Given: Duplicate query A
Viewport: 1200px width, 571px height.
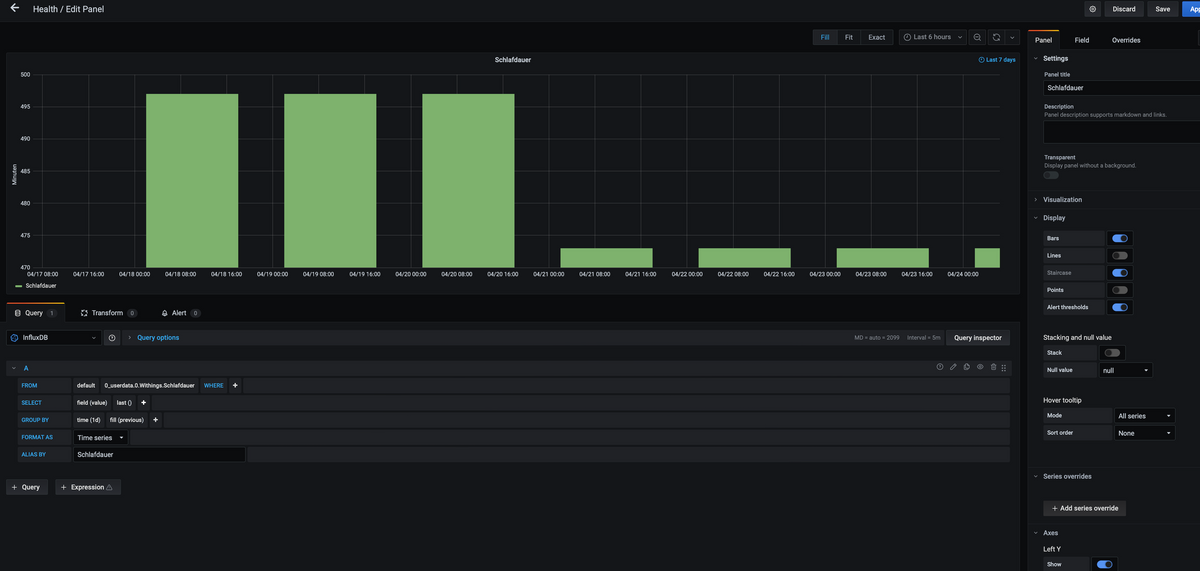Looking at the screenshot, I should [966, 367].
